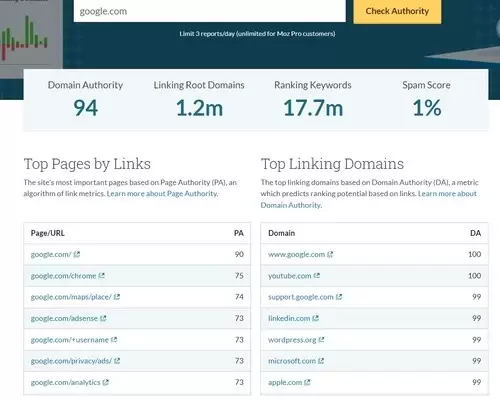
Task: Open external link icon beside google.com/
Action: pos(77,254)
